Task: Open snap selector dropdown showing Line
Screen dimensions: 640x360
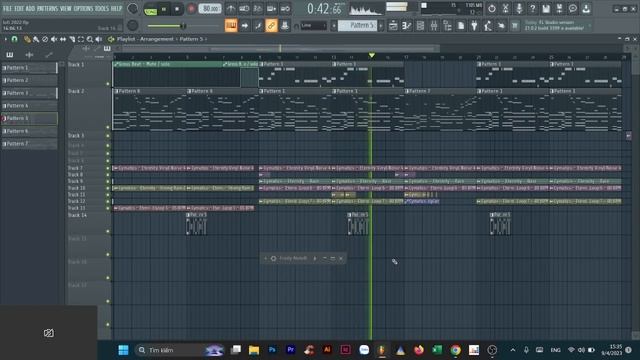Action: [313, 26]
